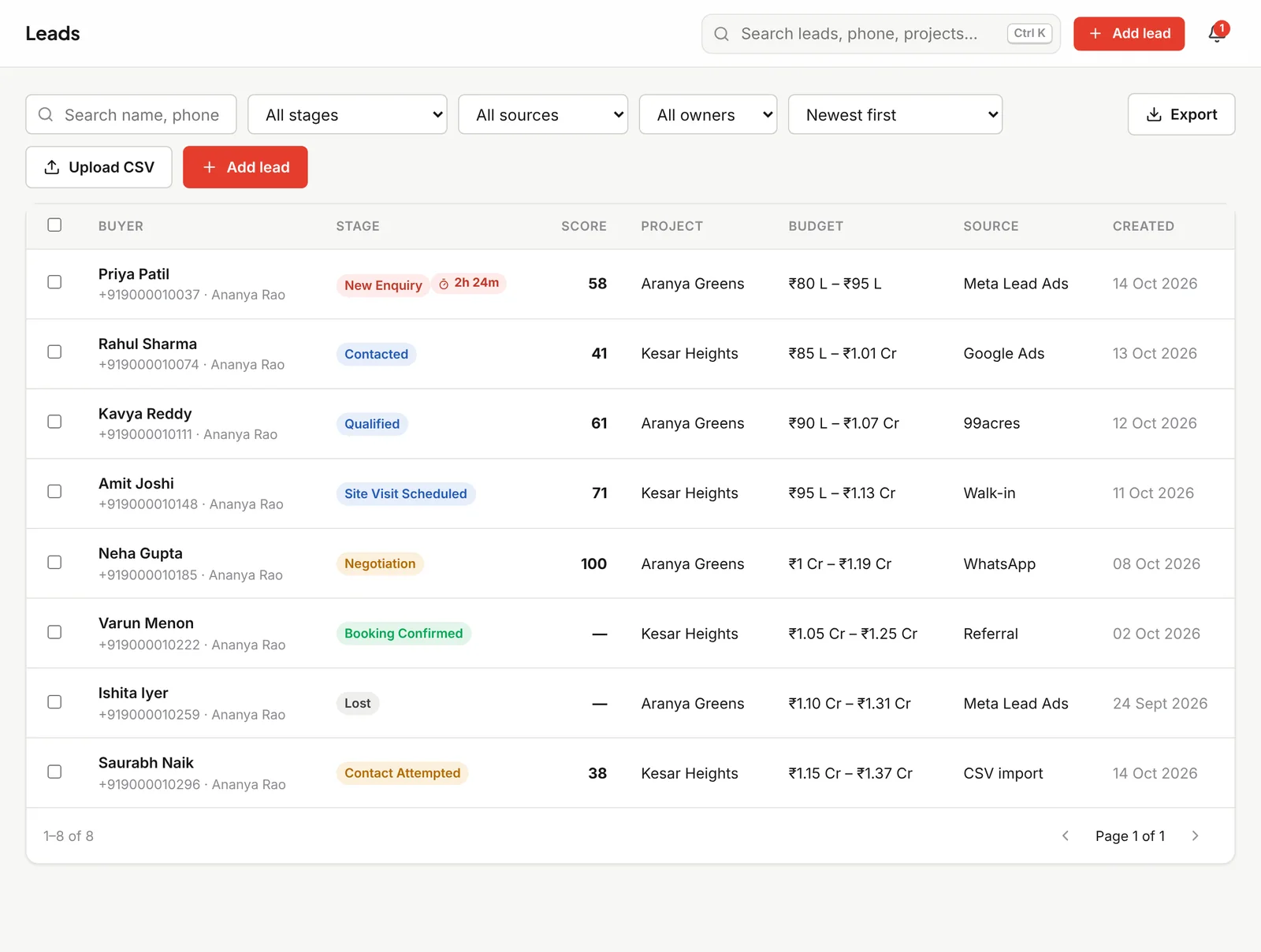Click the Upload CSV button
The width and height of the screenshot is (1261, 952).
99,167
